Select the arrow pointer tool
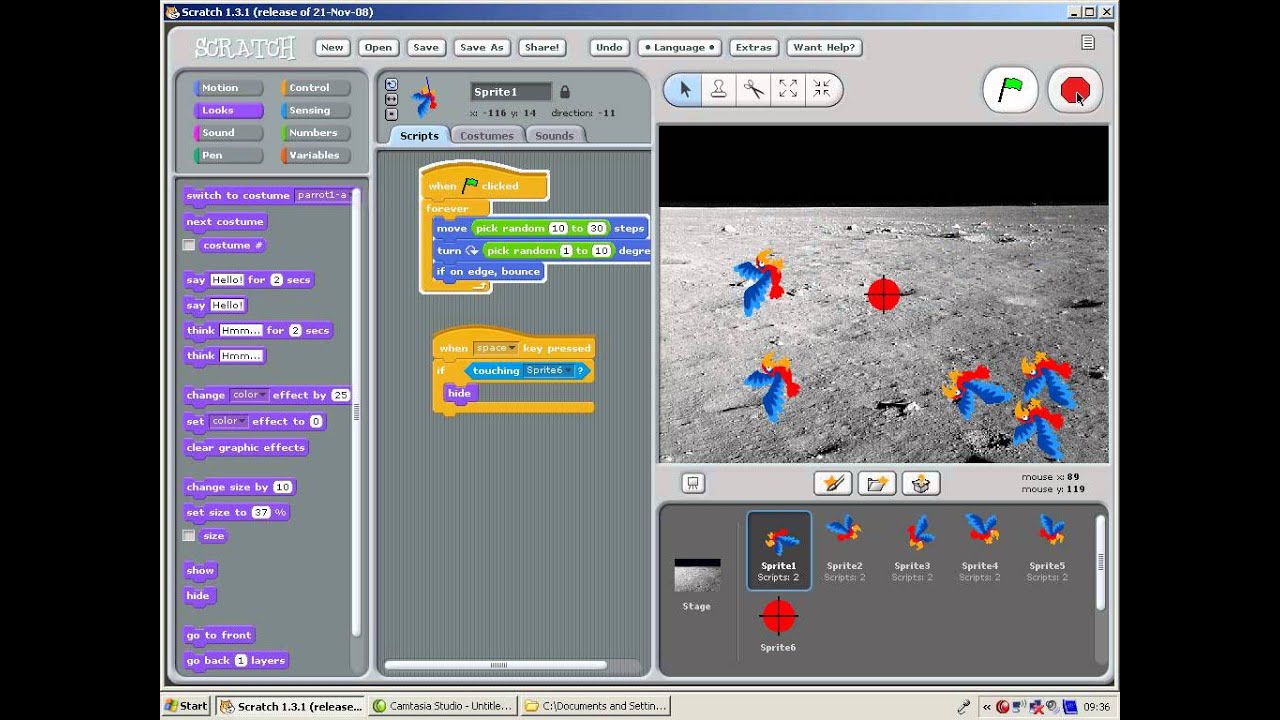This screenshot has height=720, width=1280. click(685, 89)
